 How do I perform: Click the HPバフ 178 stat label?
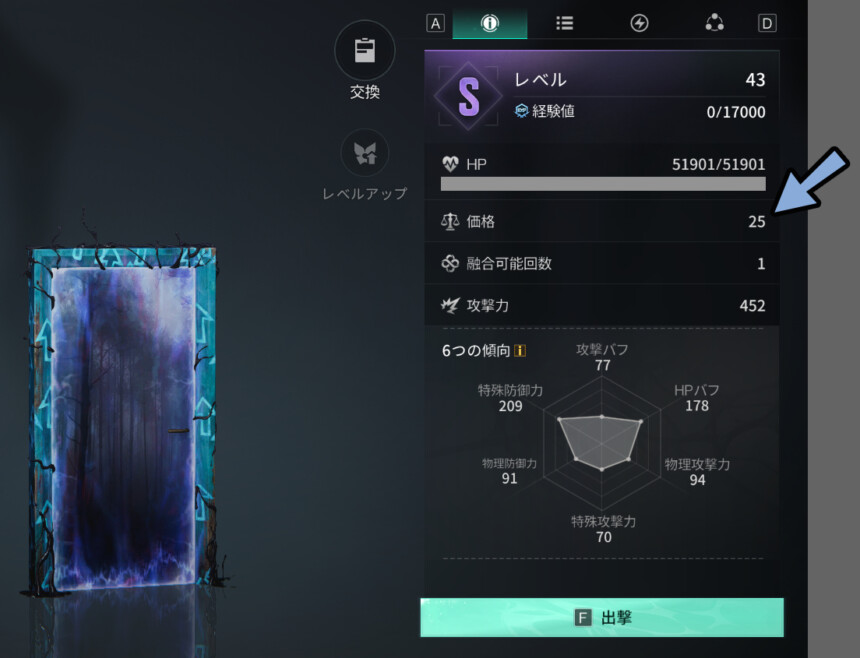pos(697,398)
